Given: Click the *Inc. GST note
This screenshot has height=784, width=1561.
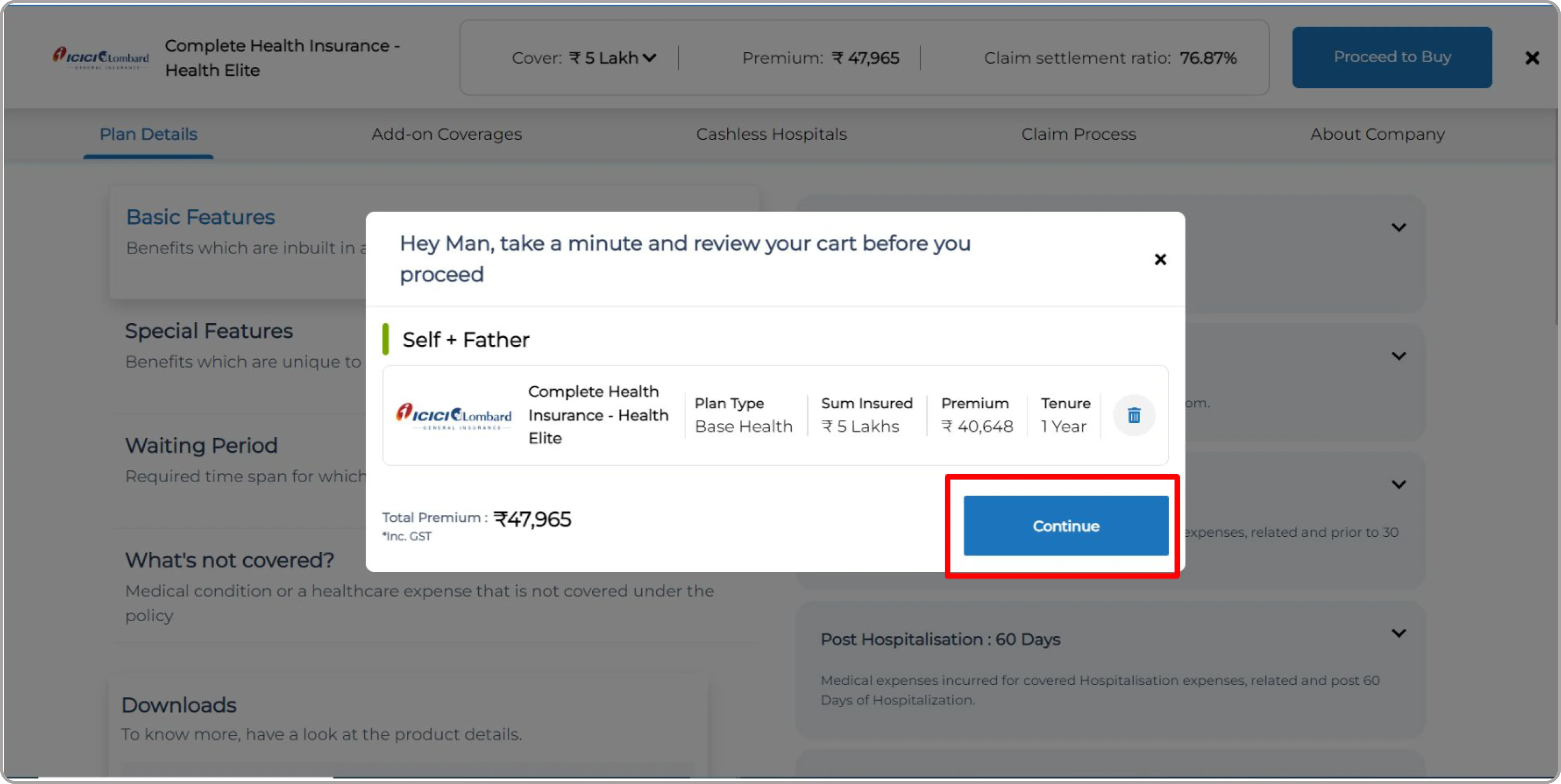Looking at the screenshot, I should (x=406, y=536).
